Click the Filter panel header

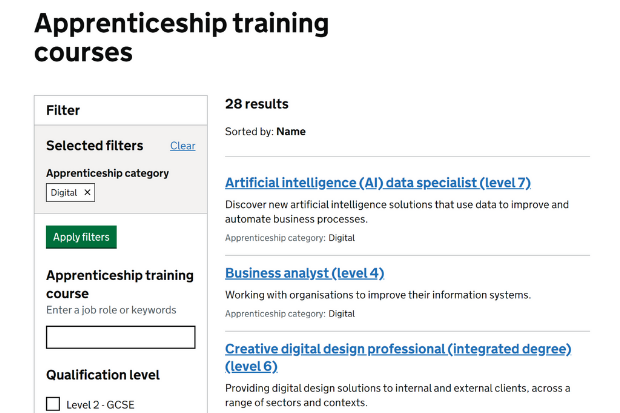[x=63, y=110]
